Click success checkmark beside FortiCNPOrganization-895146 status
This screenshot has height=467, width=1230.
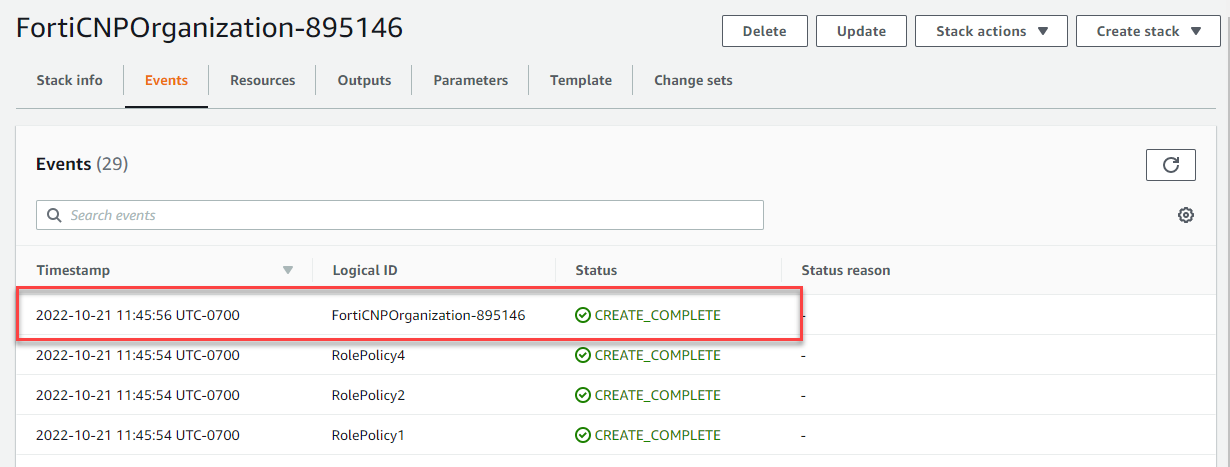pos(583,315)
